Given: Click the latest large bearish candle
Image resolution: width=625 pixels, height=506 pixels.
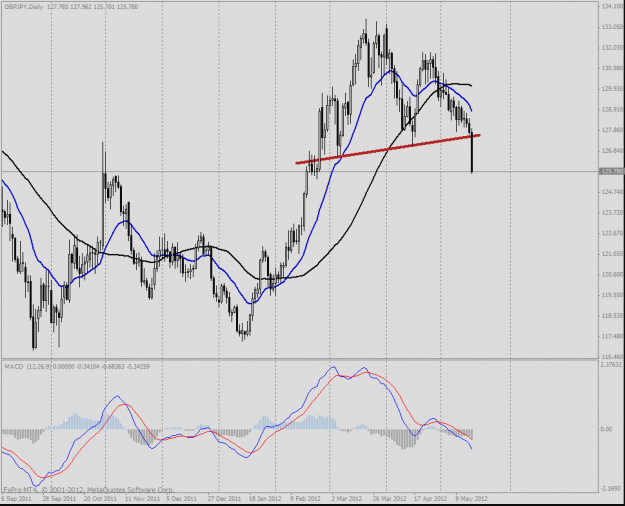Looking at the screenshot, I should pyautogui.click(x=472, y=153).
